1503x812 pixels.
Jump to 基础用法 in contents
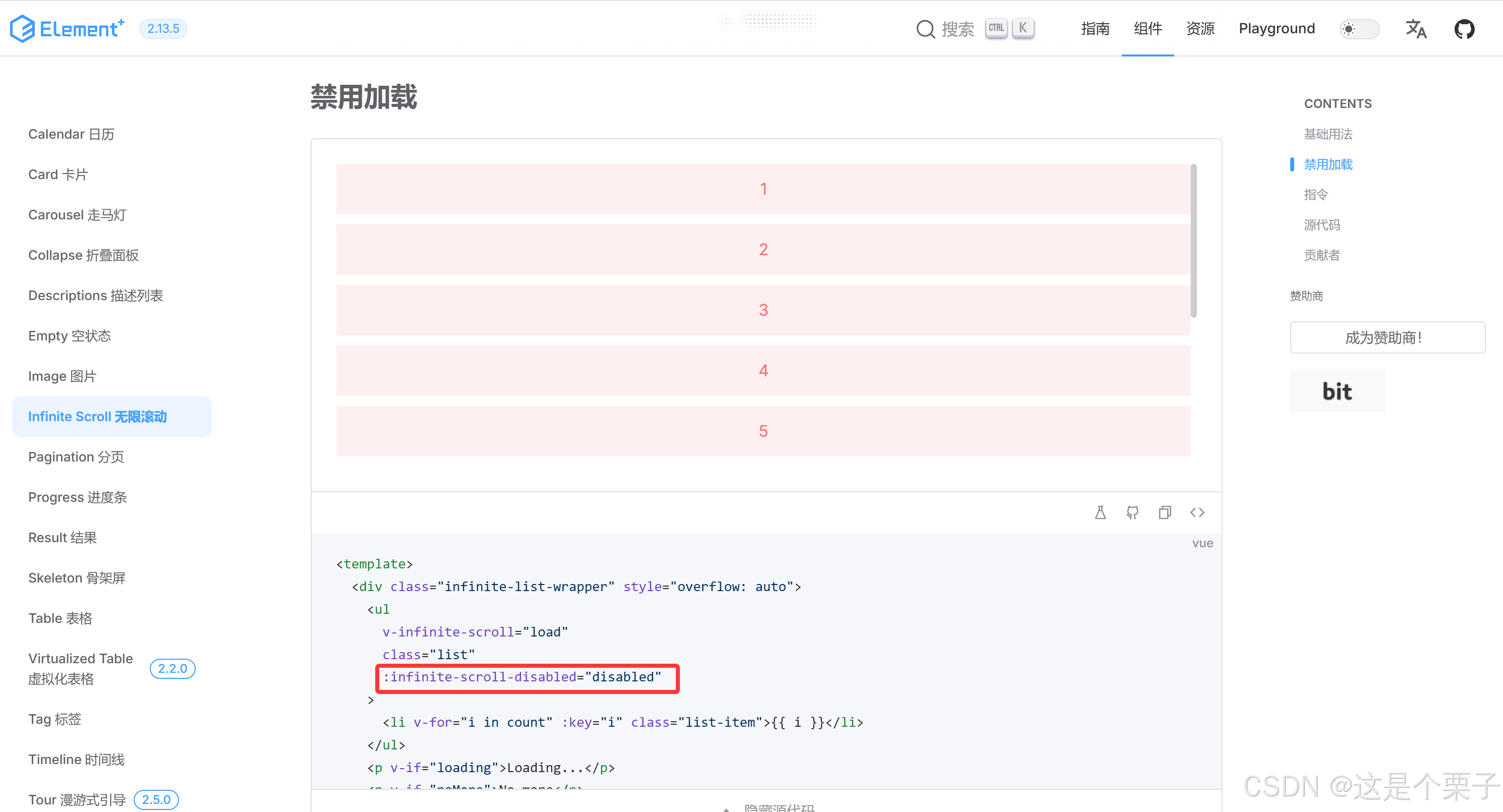(1327, 134)
